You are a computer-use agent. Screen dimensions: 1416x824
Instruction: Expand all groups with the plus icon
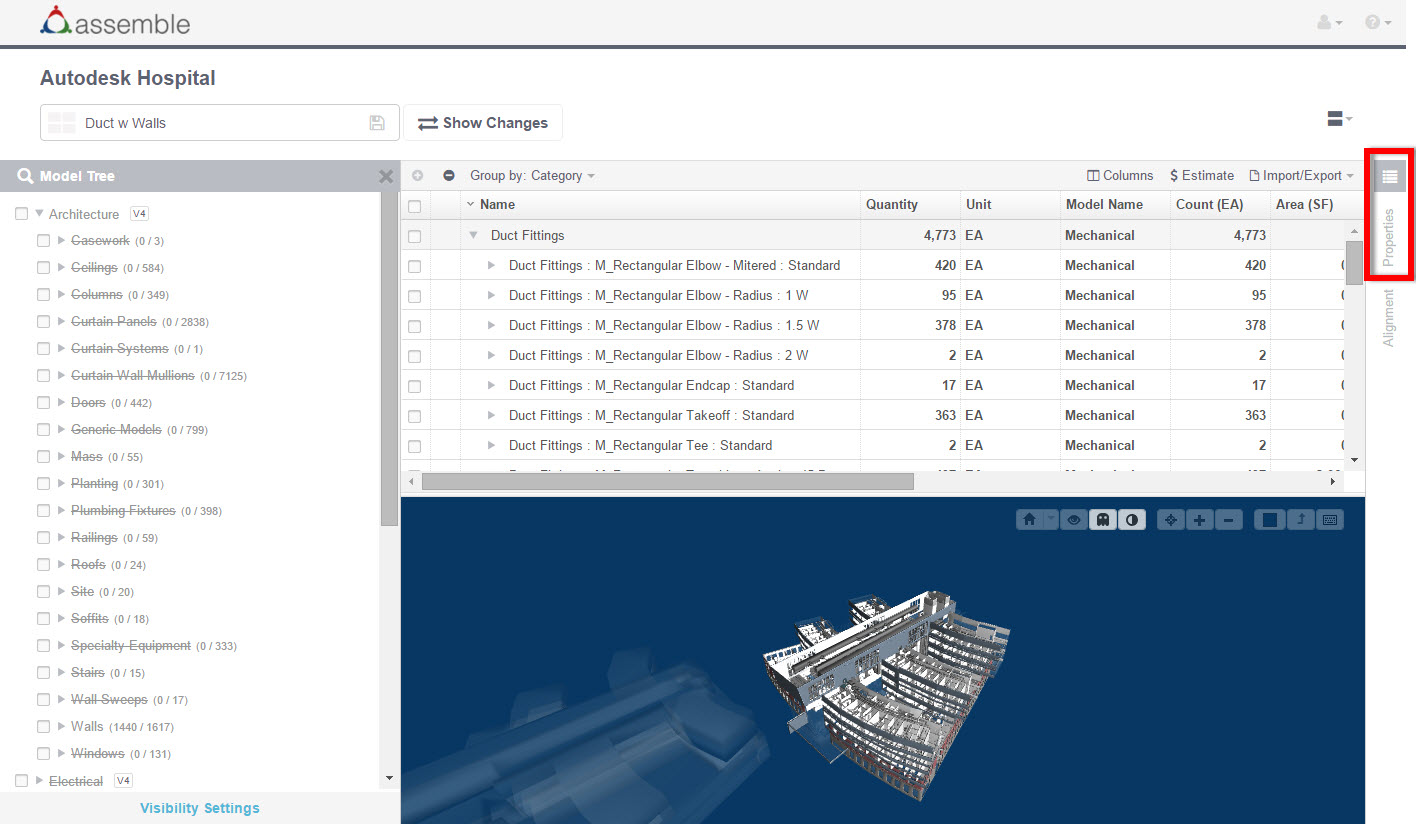click(x=417, y=175)
